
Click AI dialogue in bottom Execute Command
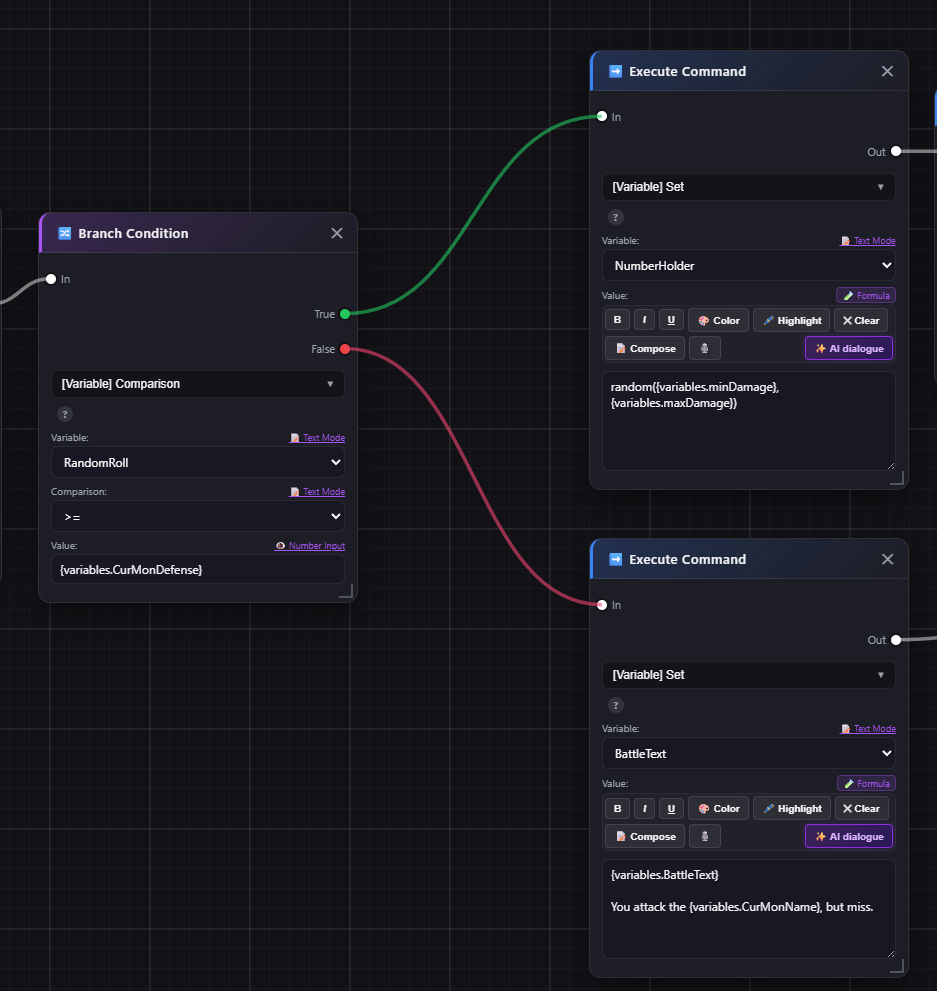[x=849, y=836]
